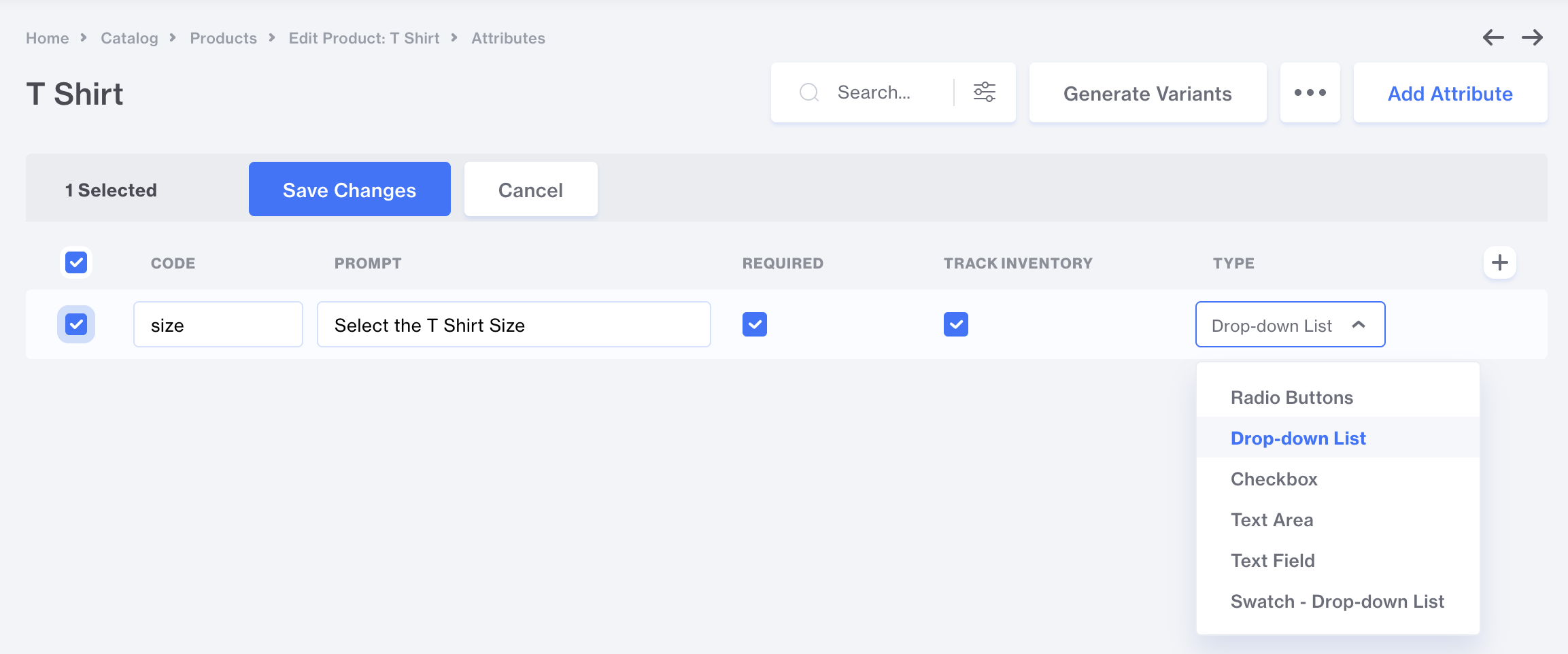The width and height of the screenshot is (1568, 654).
Task: Click the 1 Selected label
Action: 111,190
